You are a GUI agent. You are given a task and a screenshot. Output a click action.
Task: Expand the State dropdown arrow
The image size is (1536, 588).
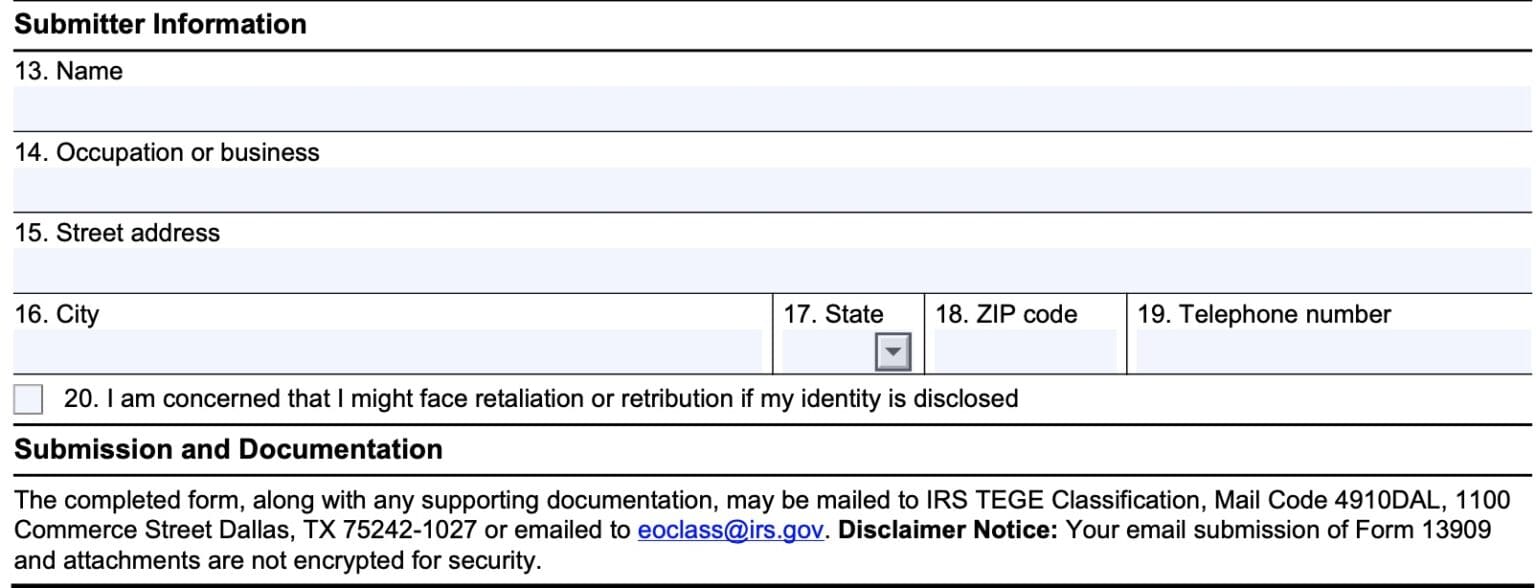pyautogui.click(x=892, y=352)
